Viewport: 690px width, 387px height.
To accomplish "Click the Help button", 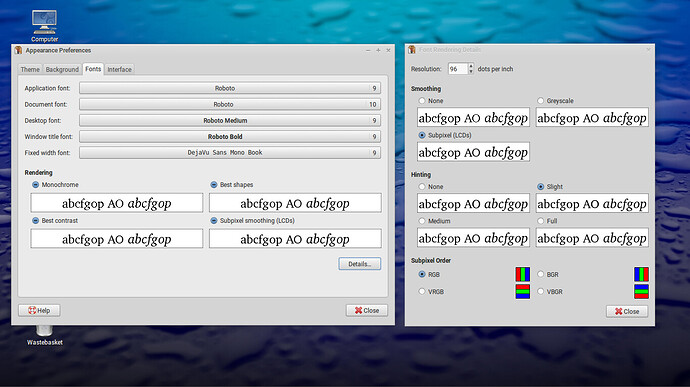I will 39,310.
